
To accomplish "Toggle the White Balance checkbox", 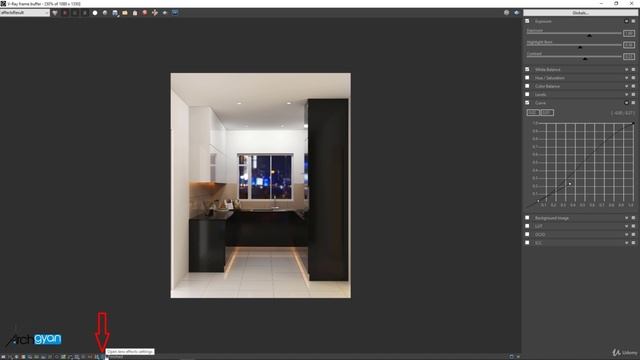I will (x=527, y=69).
